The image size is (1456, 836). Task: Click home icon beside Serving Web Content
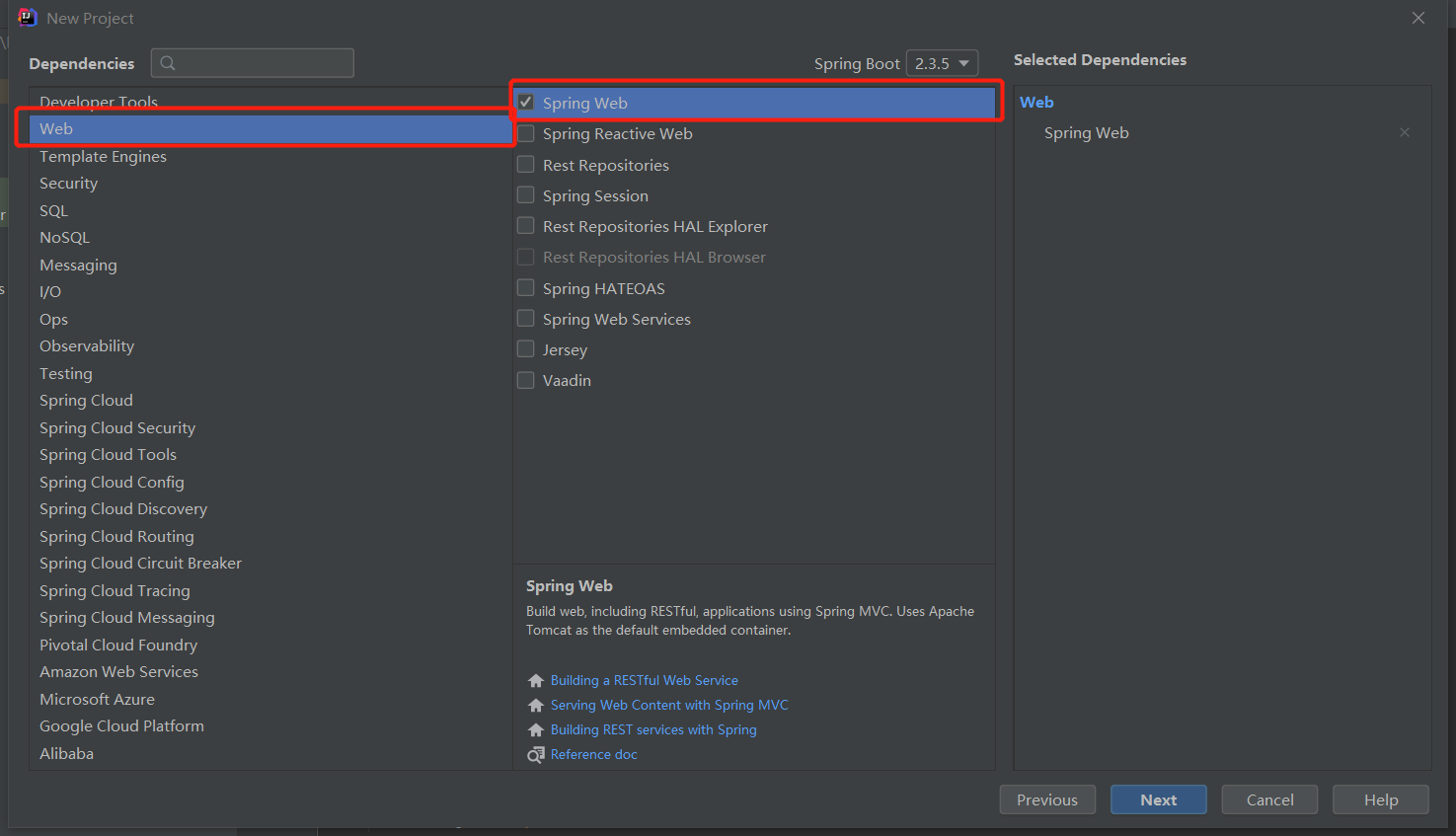536,705
